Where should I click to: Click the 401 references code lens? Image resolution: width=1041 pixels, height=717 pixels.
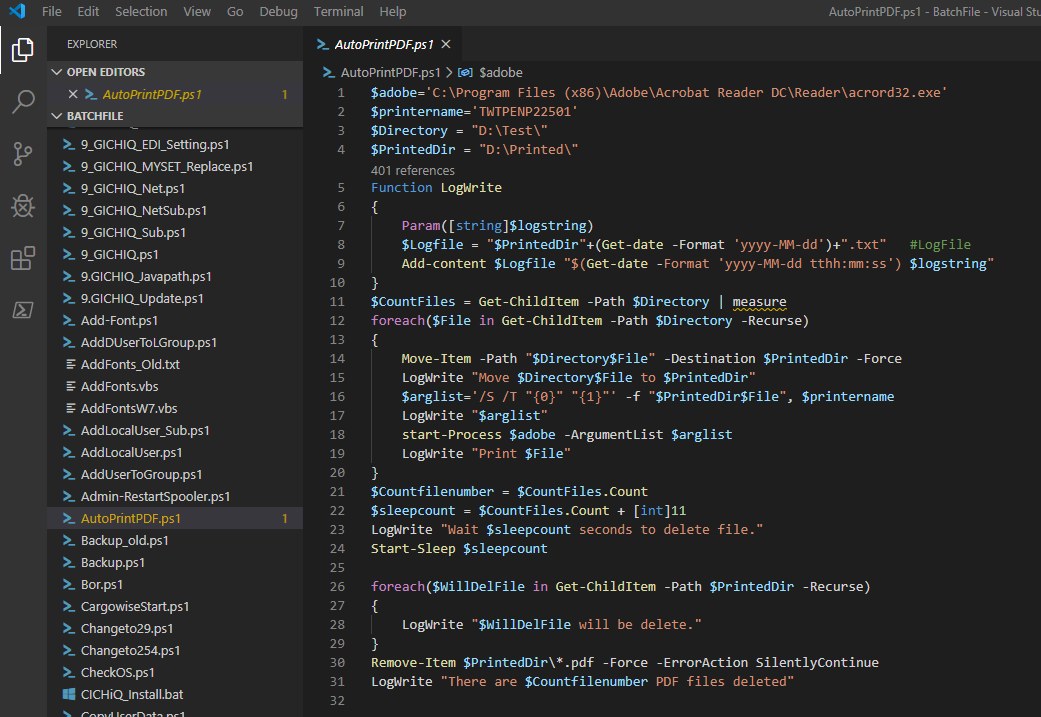click(x=412, y=171)
